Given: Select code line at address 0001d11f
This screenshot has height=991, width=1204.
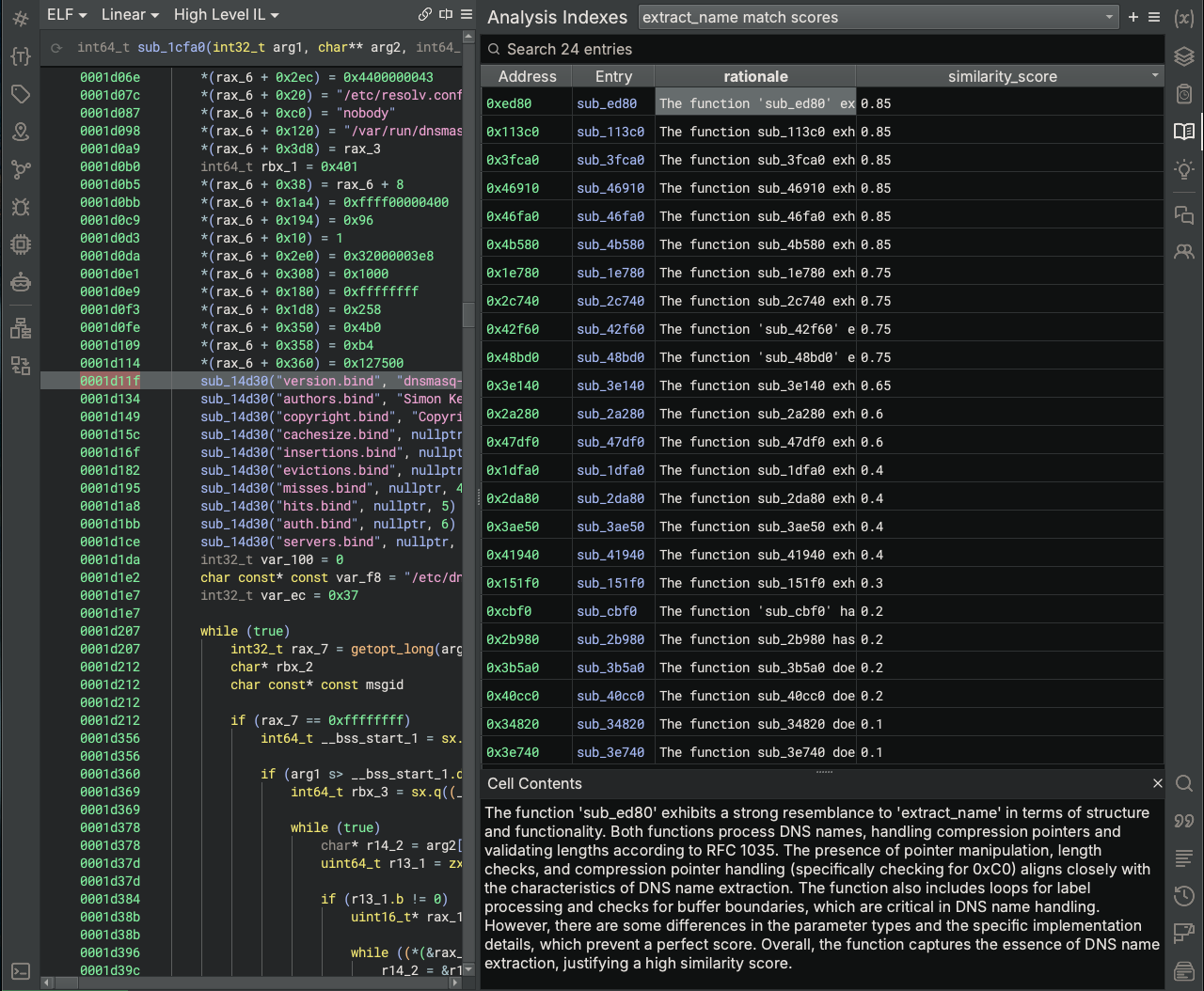Looking at the screenshot, I should click(251, 381).
